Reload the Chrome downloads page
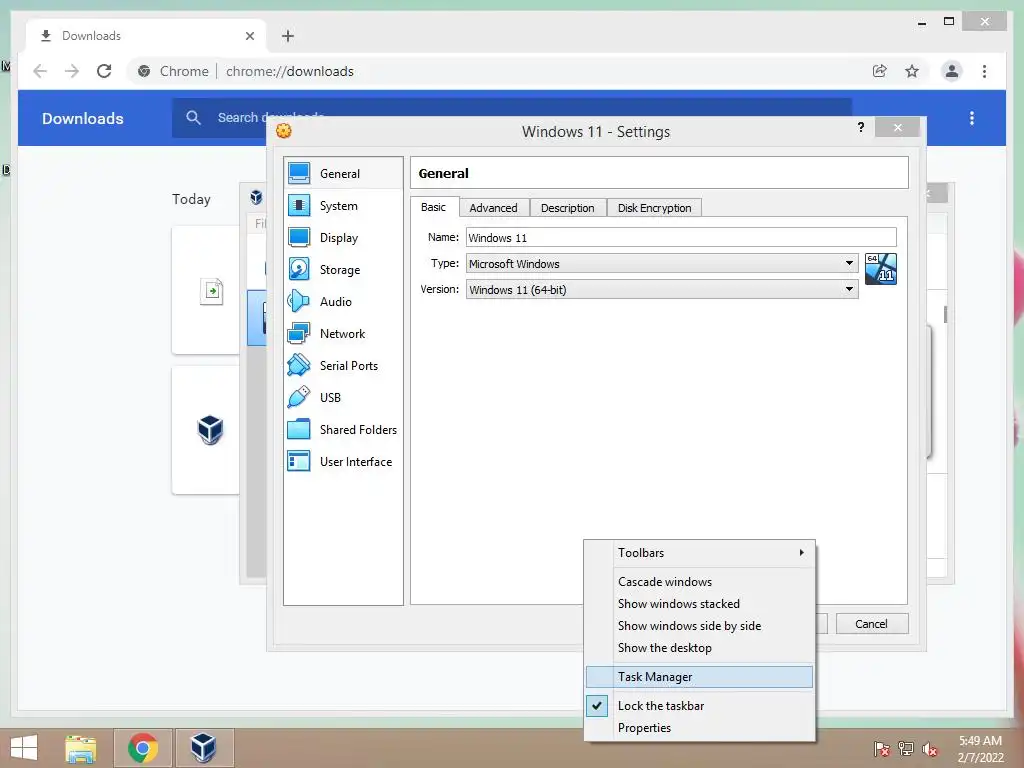 click(x=104, y=71)
